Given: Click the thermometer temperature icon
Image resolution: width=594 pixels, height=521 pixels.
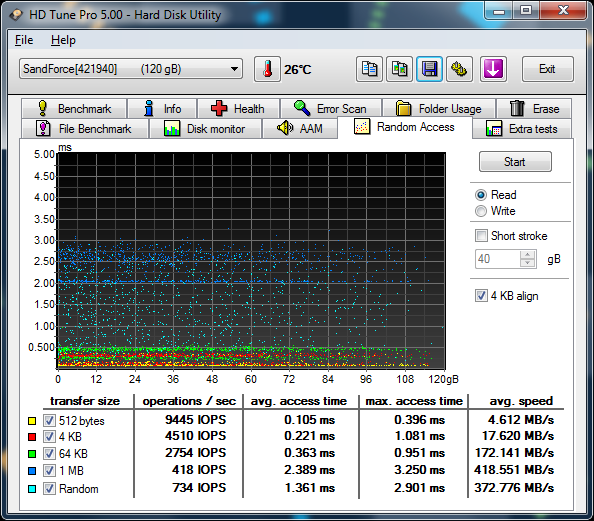Looking at the screenshot, I should 267,69.
